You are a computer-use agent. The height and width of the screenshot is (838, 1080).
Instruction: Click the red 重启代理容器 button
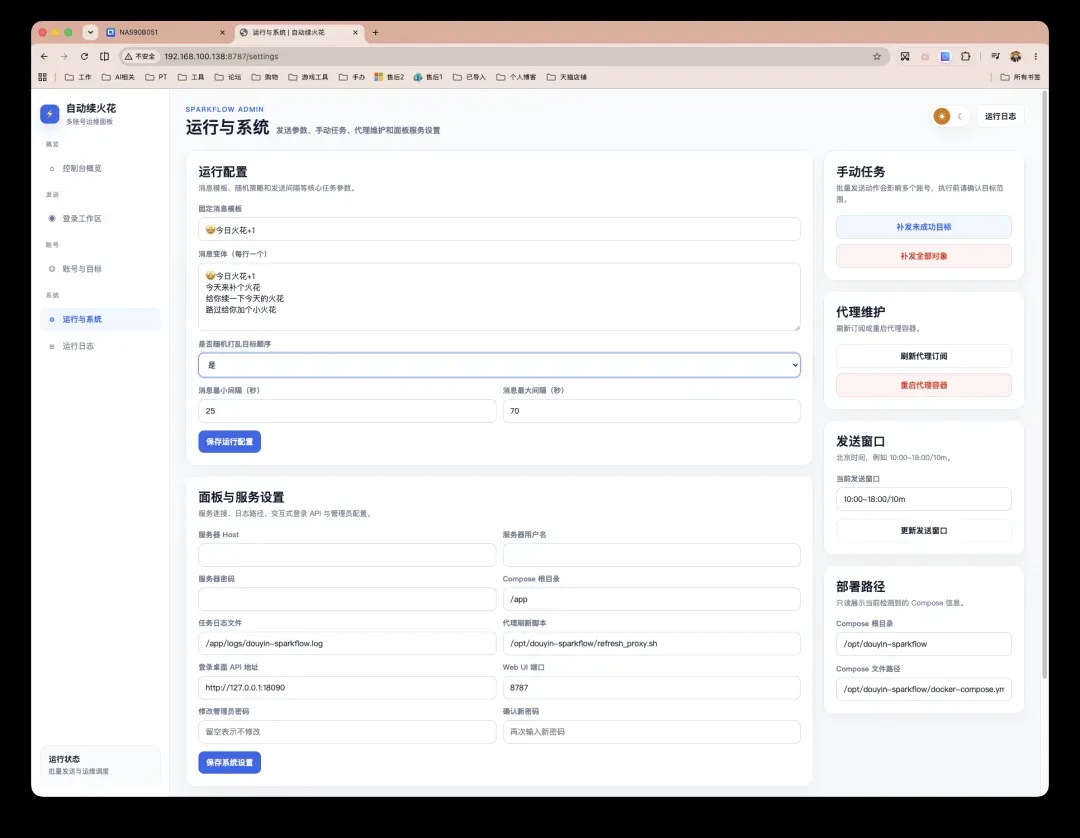tap(924, 385)
